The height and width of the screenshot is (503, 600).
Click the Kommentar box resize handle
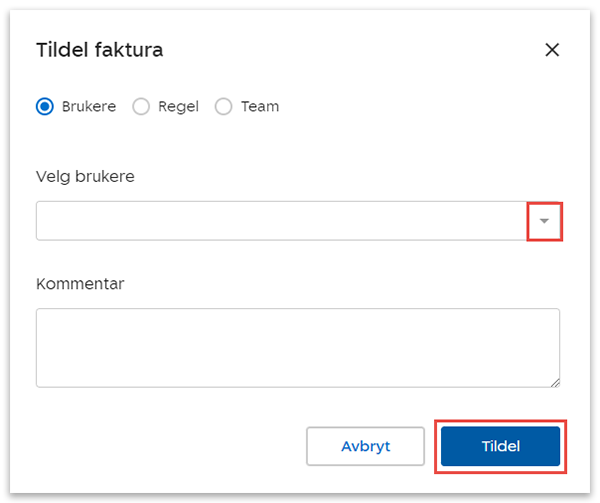555,382
